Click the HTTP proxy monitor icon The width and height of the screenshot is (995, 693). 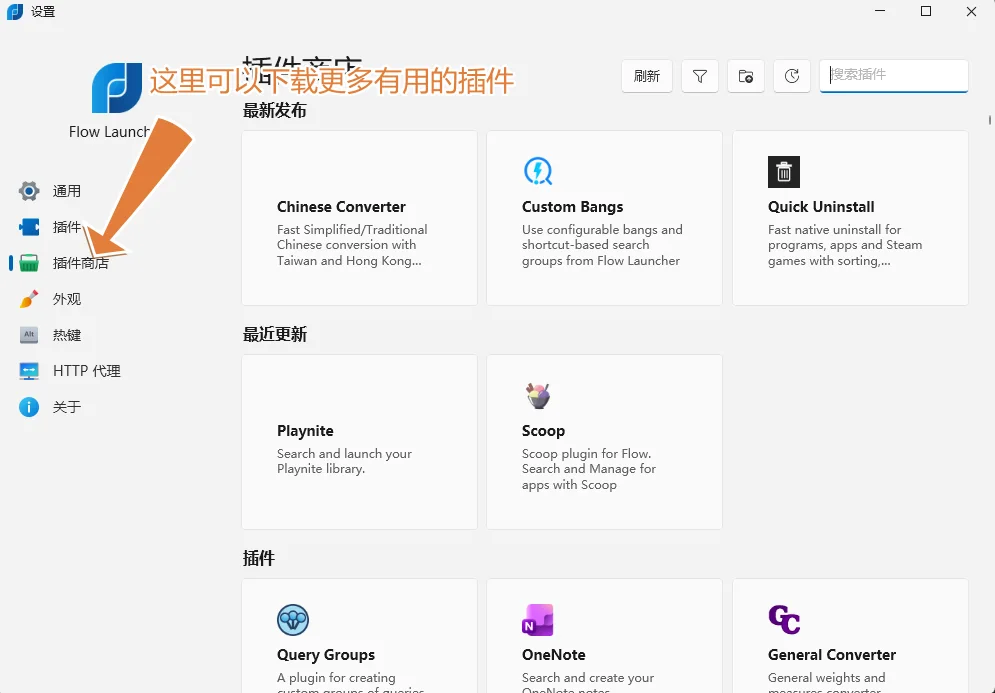coord(29,371)
